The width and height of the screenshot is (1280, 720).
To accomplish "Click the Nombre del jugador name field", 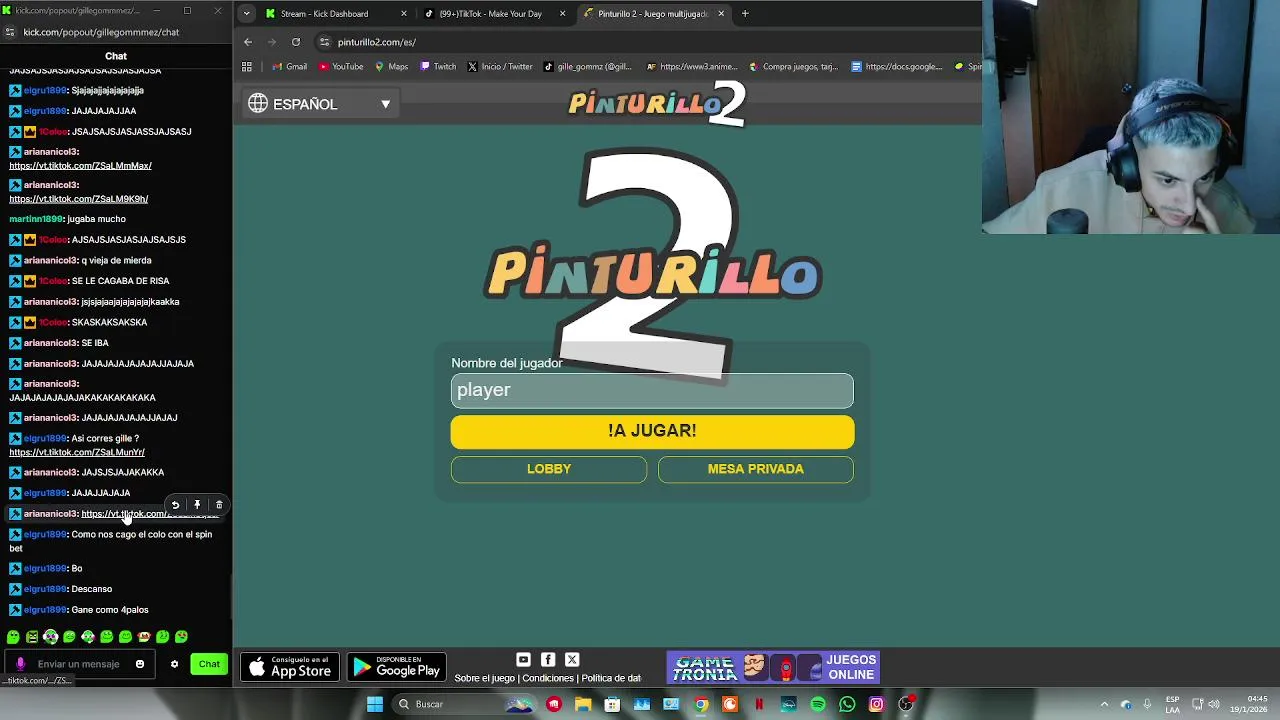I will [652, 390].
